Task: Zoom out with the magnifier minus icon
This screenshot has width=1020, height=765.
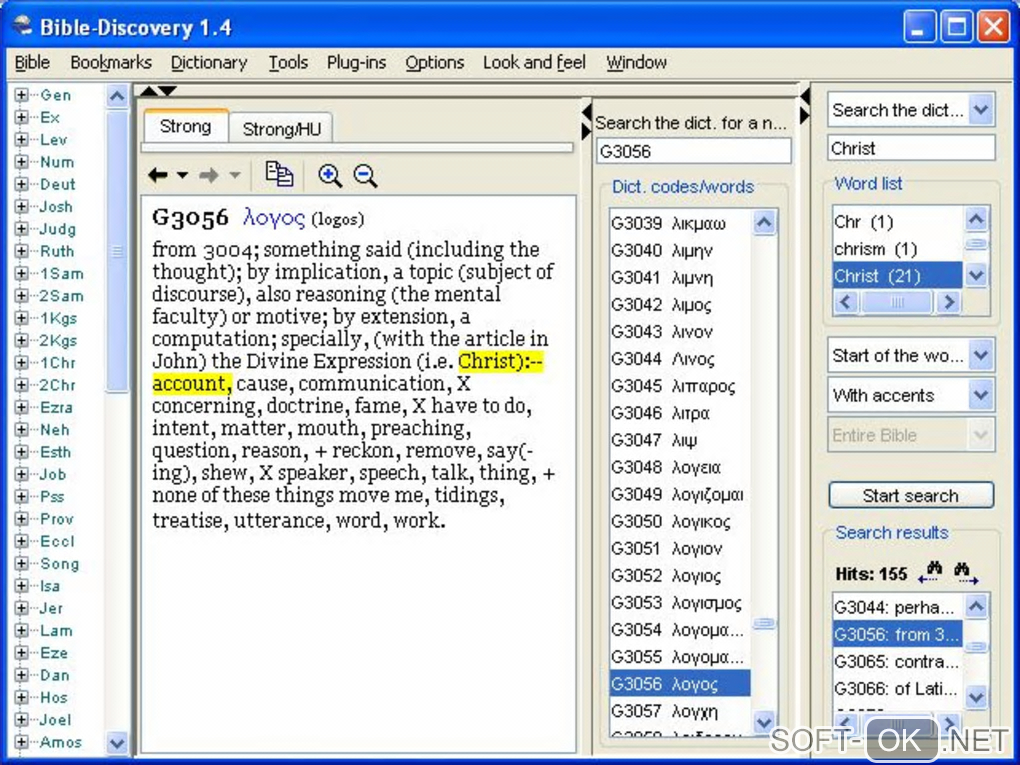Action: point(365,176)
